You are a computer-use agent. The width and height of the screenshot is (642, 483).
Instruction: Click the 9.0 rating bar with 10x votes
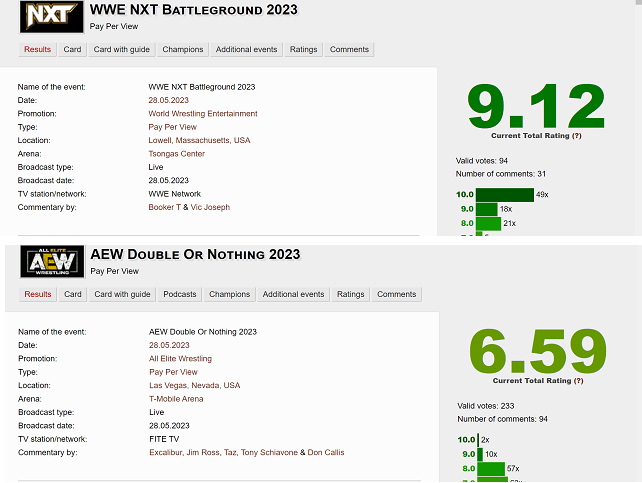[480, 454]
